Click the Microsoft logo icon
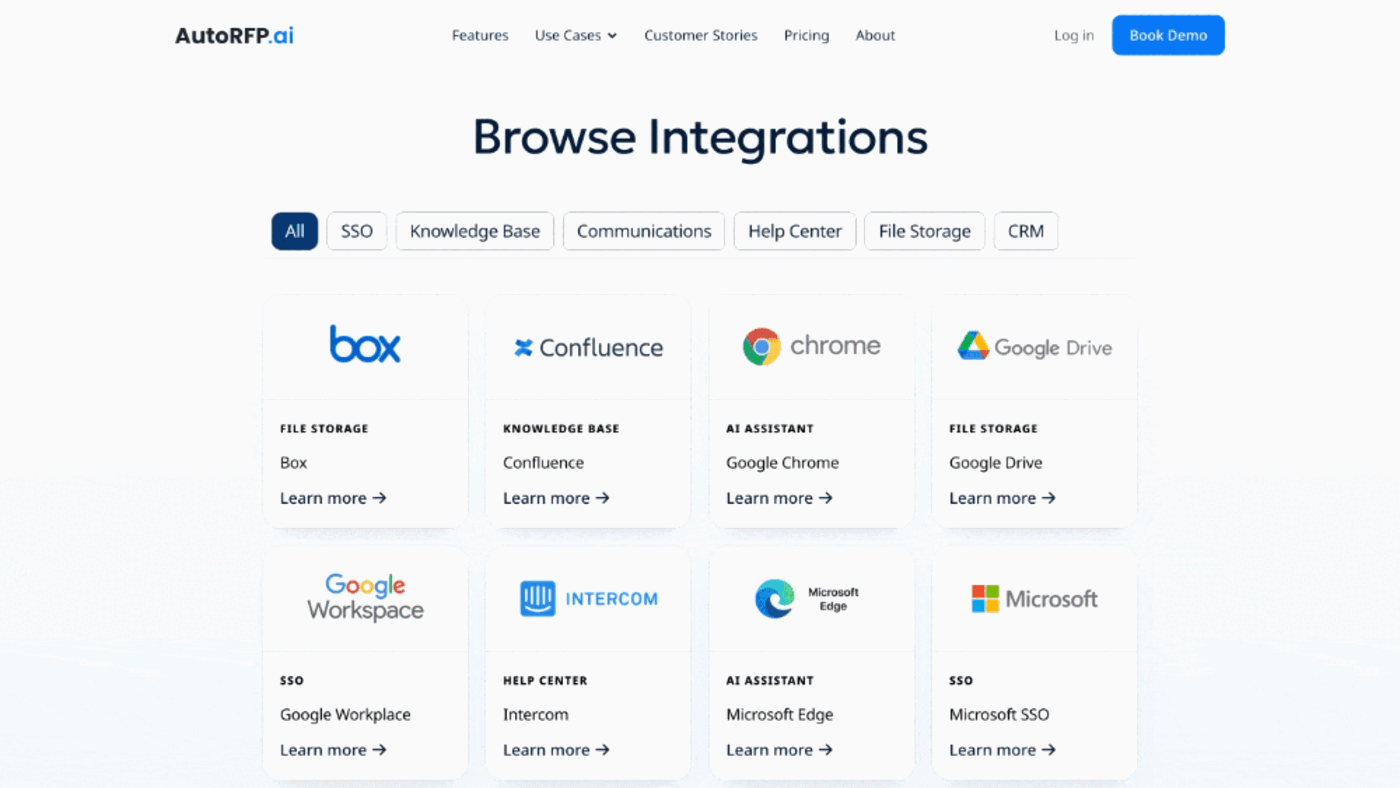 coord(985,598)
